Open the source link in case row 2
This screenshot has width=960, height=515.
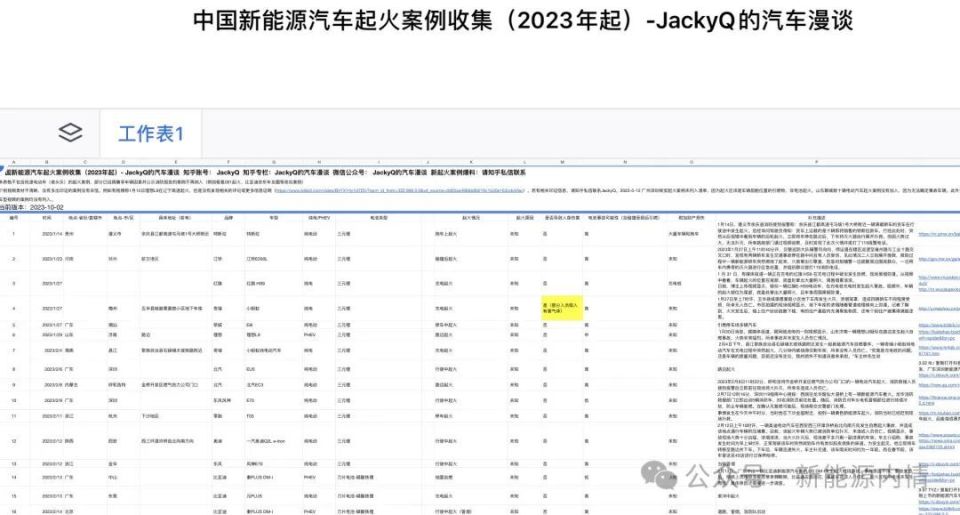click(x=939, y=259)
